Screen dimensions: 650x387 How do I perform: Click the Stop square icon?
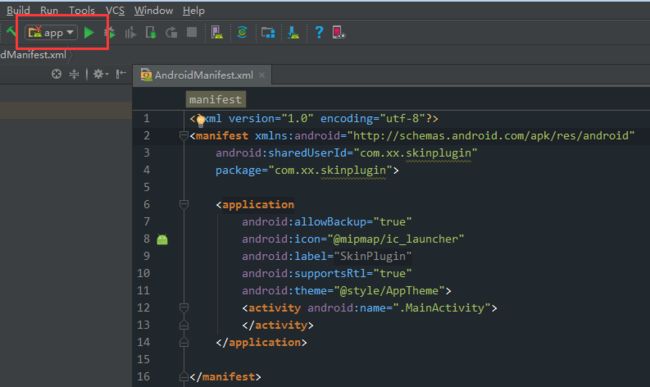[192, 32]
